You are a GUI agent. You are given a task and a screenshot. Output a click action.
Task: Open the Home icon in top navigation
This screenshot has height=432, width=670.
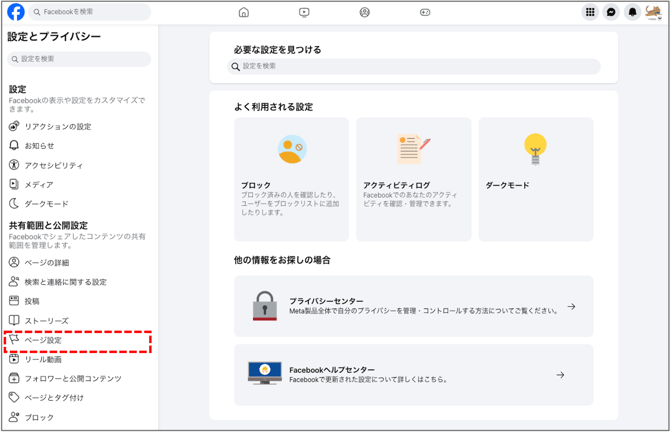(244, 12)
